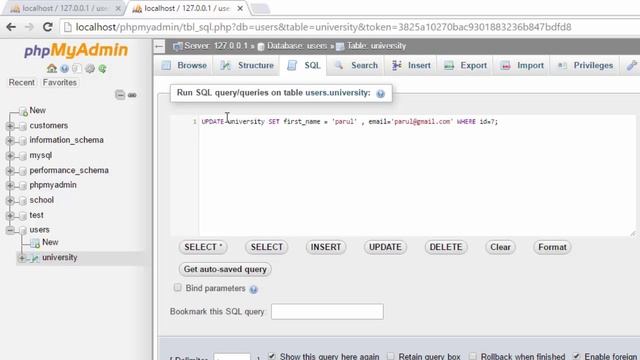Click the DELETE query template button
This screenshot has height=360, width=640.
(446, 247)
